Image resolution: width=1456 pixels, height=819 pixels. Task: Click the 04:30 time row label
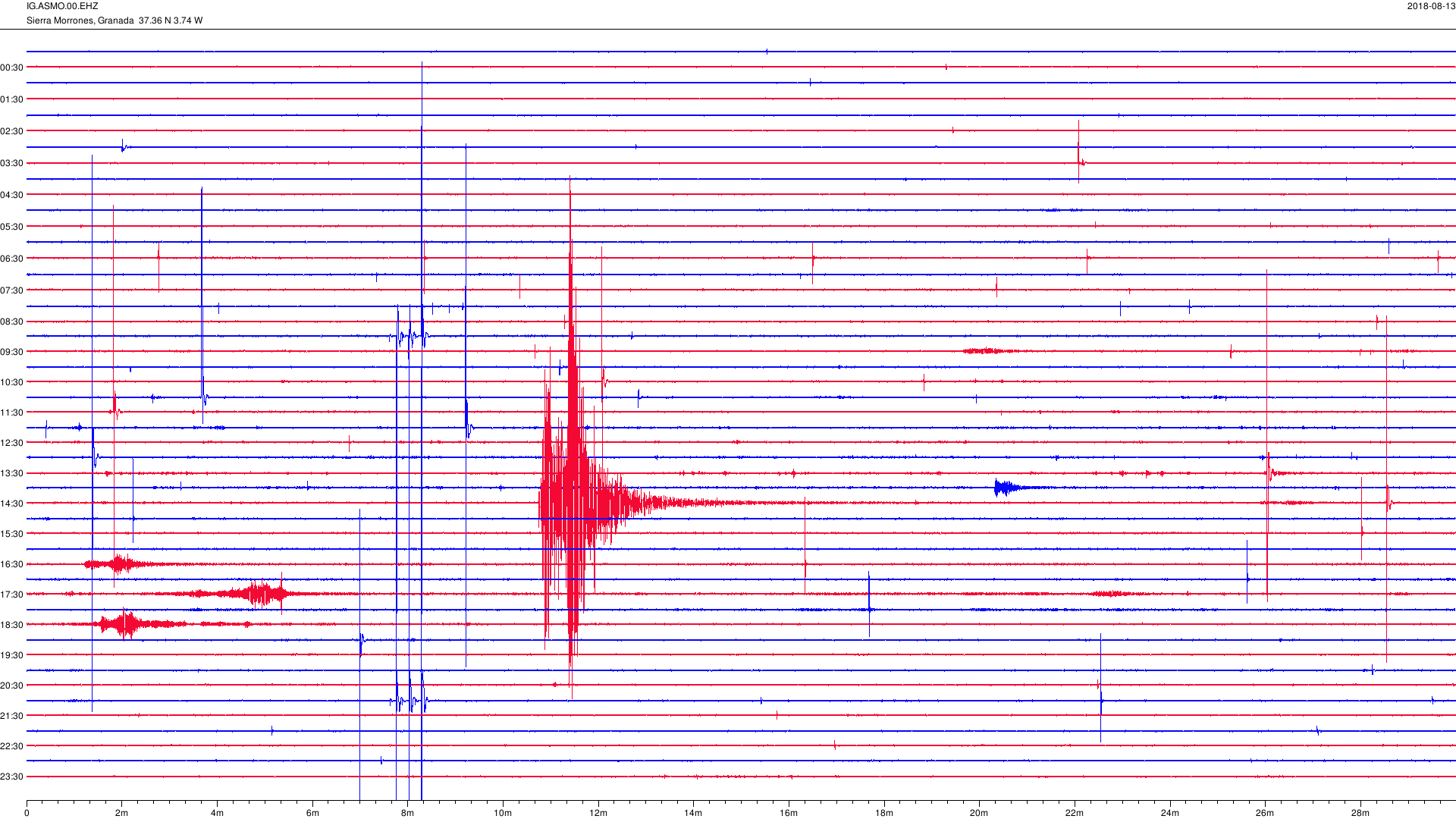pos(12,195)
